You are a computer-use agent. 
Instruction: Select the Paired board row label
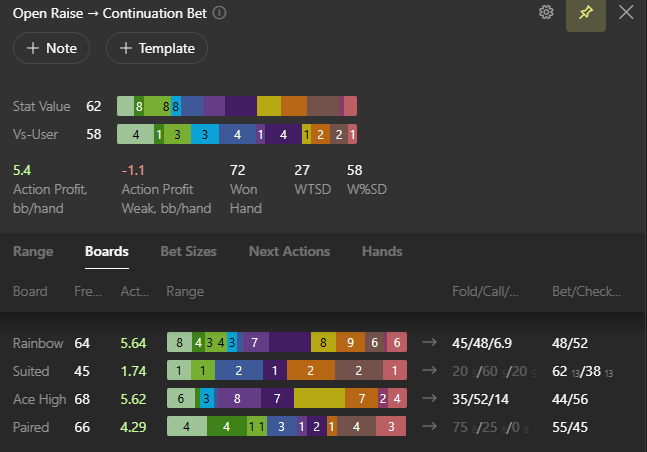click(x=31, y=427)
